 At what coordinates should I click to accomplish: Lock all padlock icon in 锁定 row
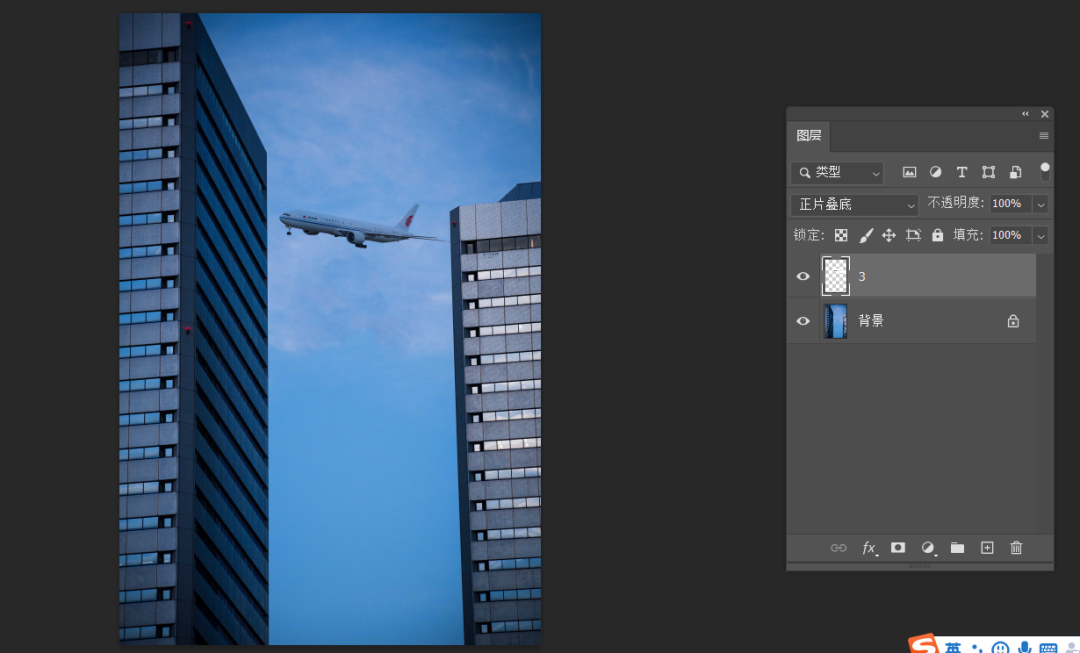pos(937,235)
